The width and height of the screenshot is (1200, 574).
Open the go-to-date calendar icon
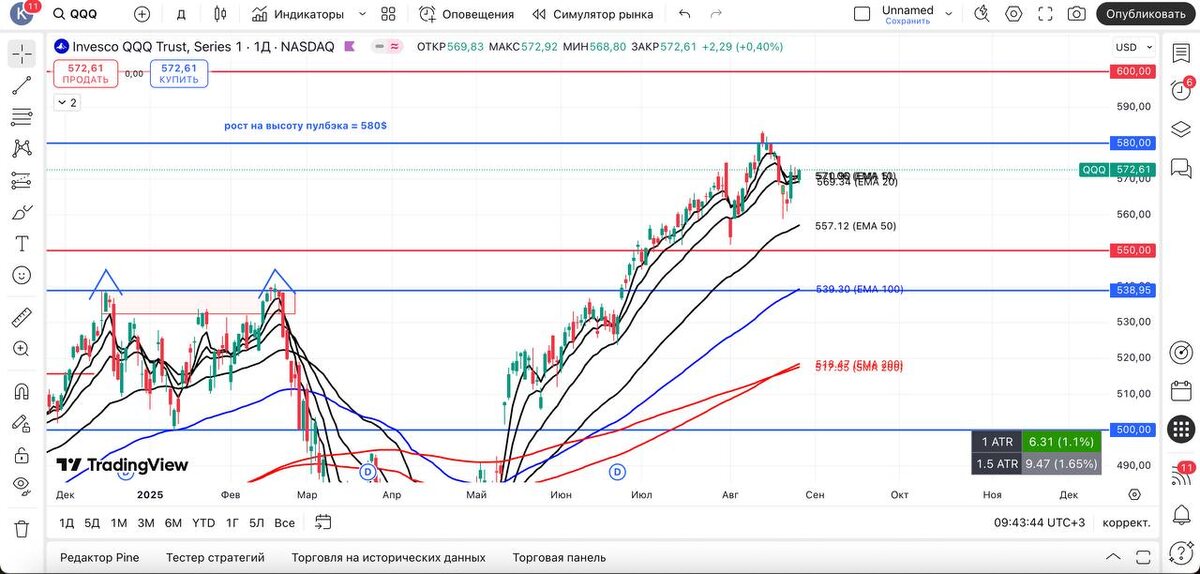click(323, 522)
